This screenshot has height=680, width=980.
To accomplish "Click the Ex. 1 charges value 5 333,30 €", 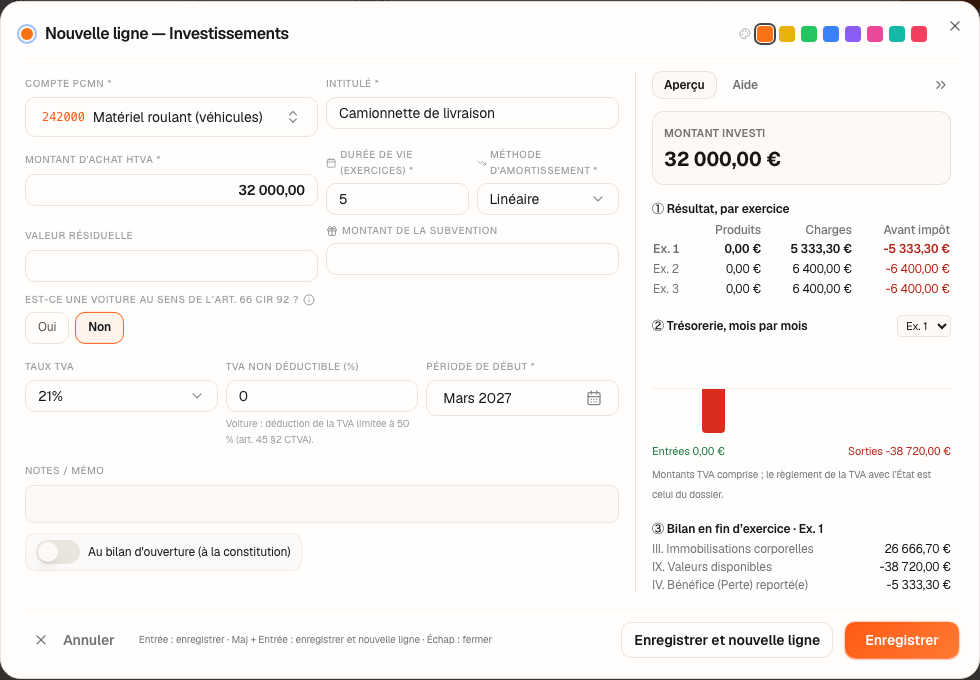I will [821, 249].
